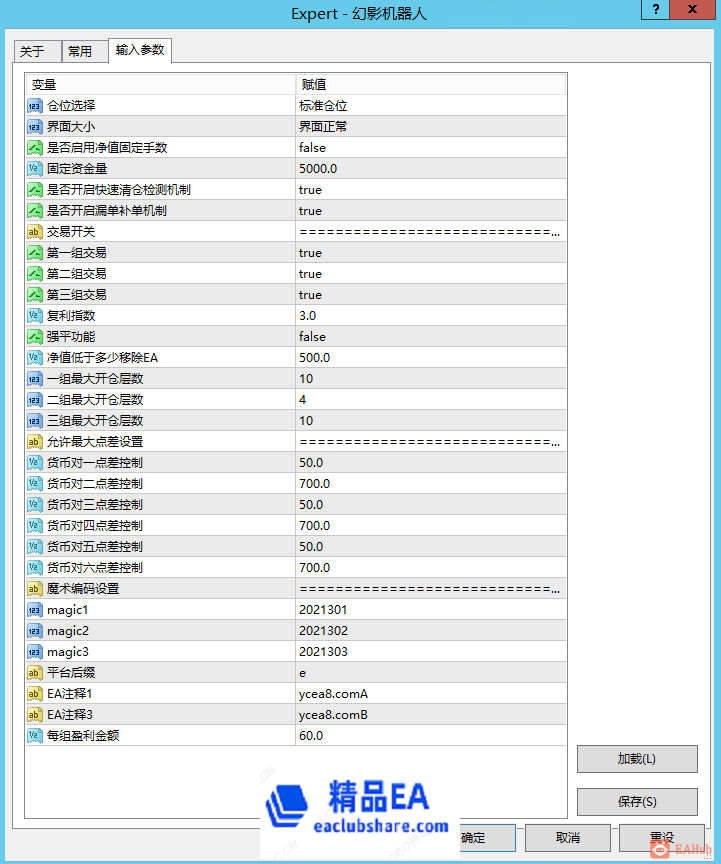Click the bool icon beside 是否启用净值固定手数

coord(34,148)
